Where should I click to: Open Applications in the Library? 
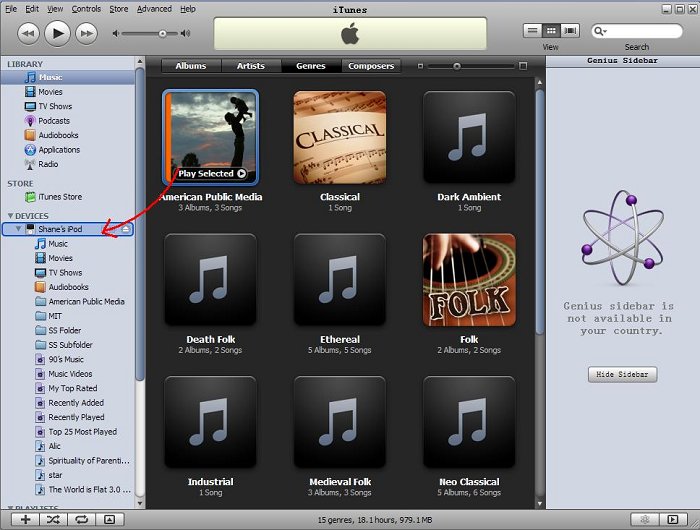(68, 150)
